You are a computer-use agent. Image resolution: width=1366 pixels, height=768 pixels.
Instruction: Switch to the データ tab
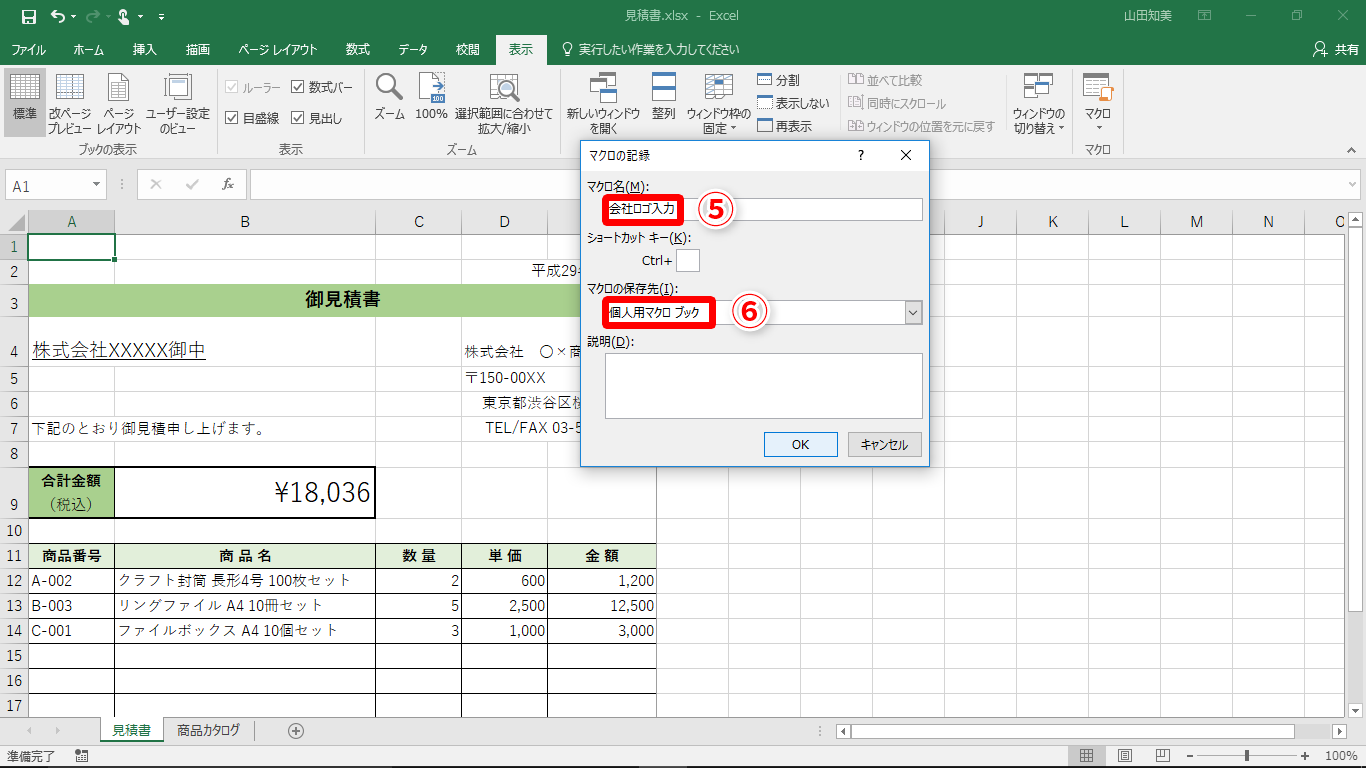tap(413, 49)
